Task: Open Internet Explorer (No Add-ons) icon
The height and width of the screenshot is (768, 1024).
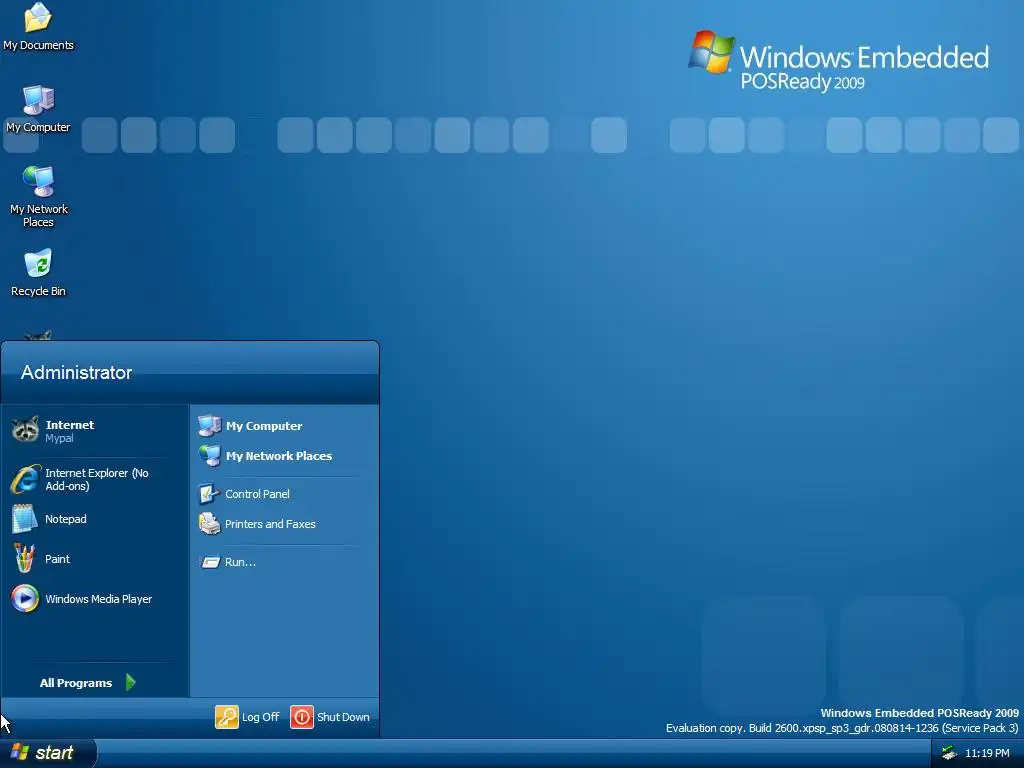Action: pyautogui.click(x=25, y=479)
